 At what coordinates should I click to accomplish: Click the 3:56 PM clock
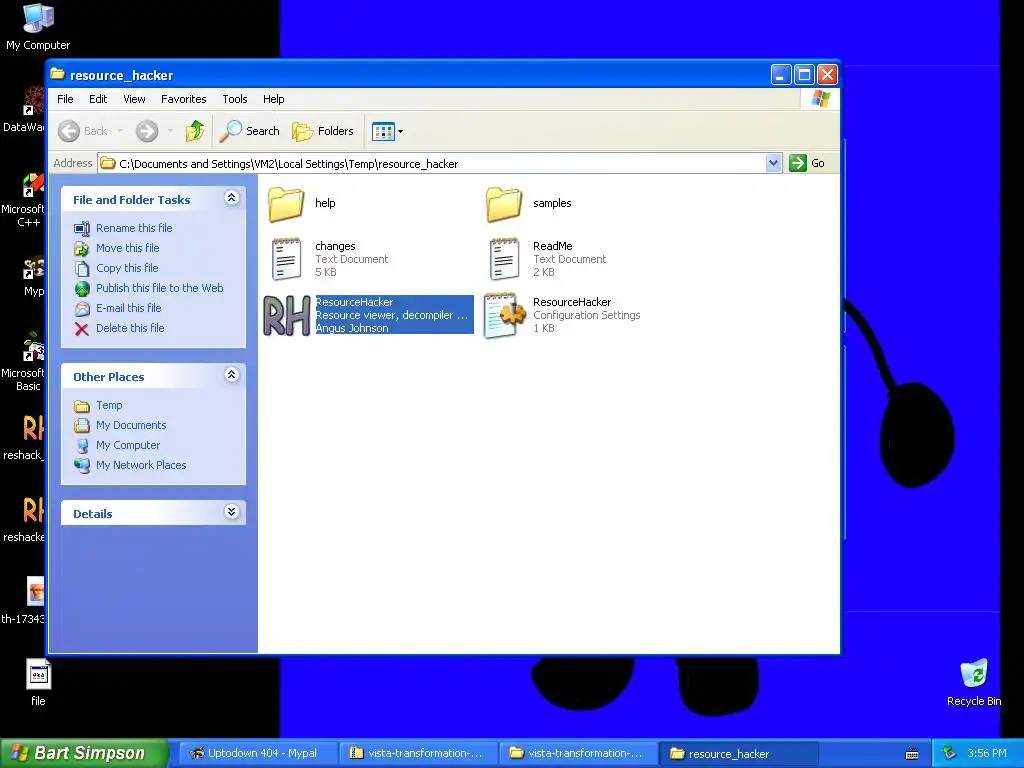coord(987,753)
